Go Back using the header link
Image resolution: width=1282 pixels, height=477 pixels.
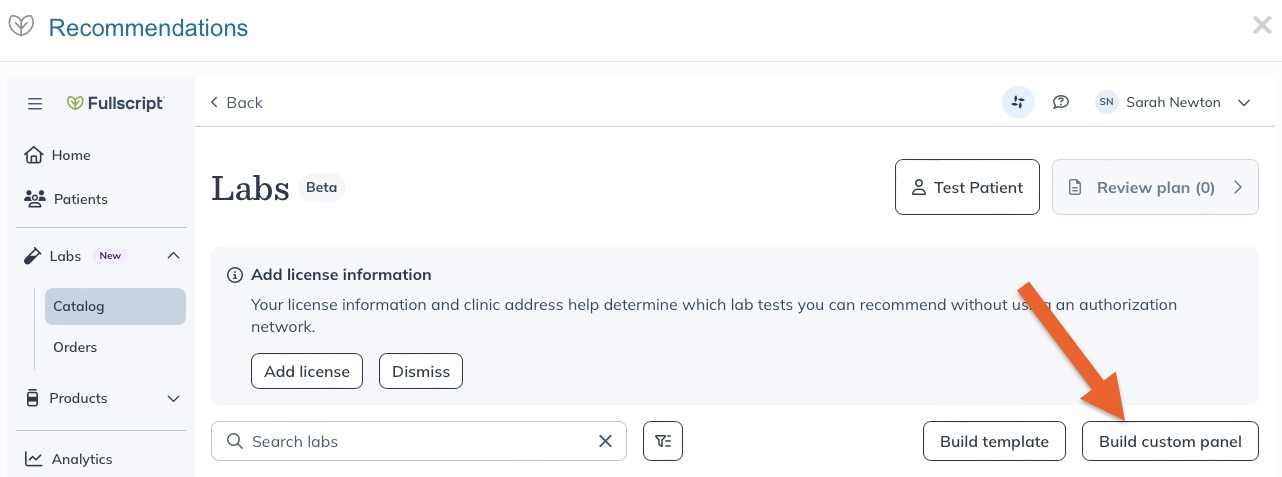pyautogui.click(x=236, y=102)
